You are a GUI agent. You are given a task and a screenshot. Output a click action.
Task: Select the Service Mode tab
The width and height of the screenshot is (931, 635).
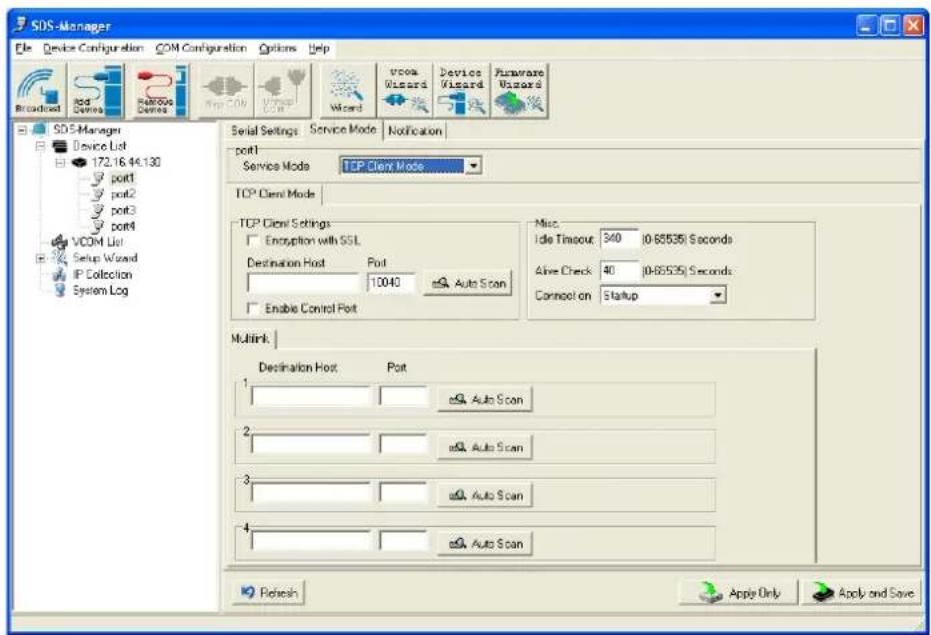click(x=343, y=129)
